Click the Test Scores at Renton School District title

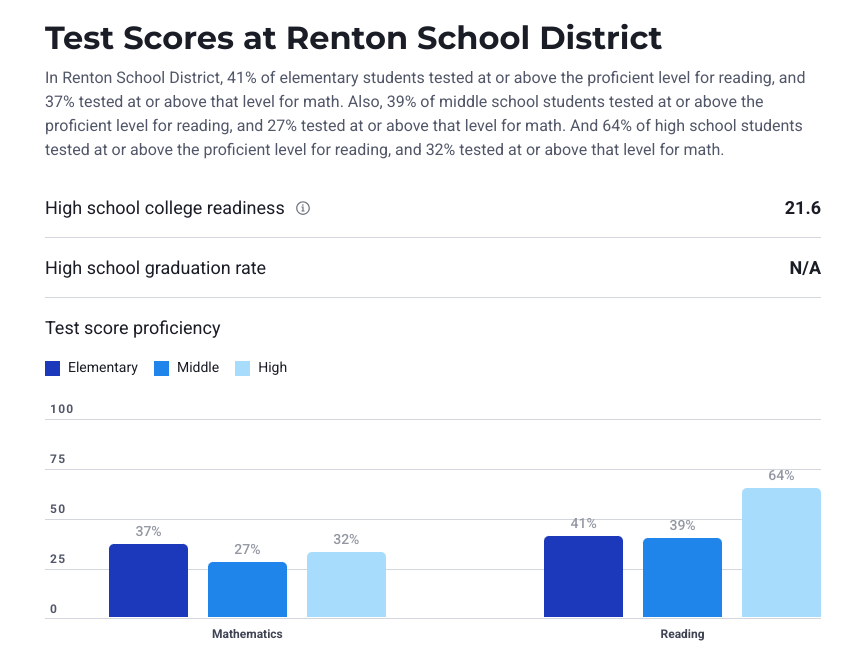point(353,38)
